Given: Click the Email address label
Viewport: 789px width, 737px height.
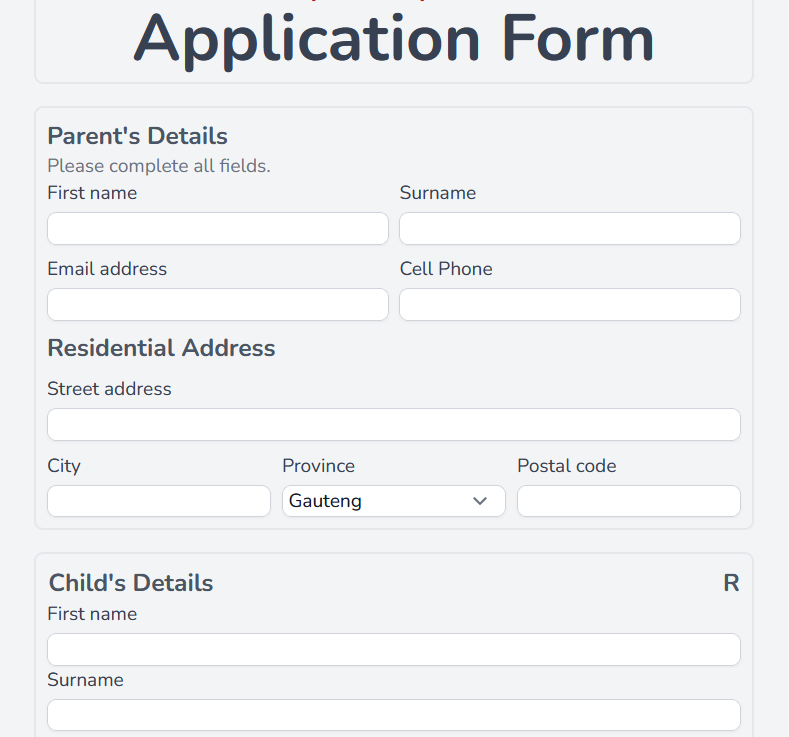Looking at the screenshot, I should (x=107, y=269).
